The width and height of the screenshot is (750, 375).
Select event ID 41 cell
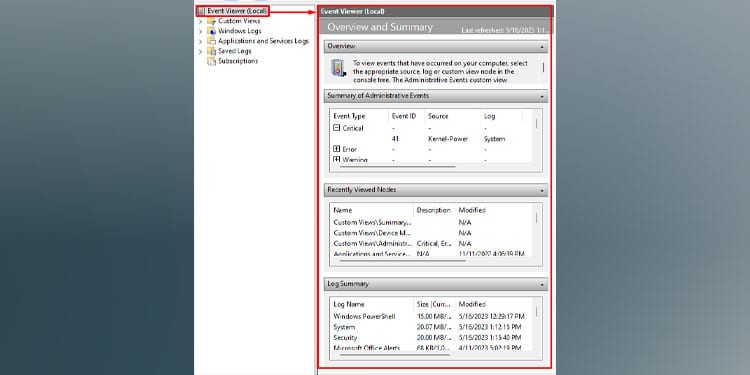click(395, 139)
